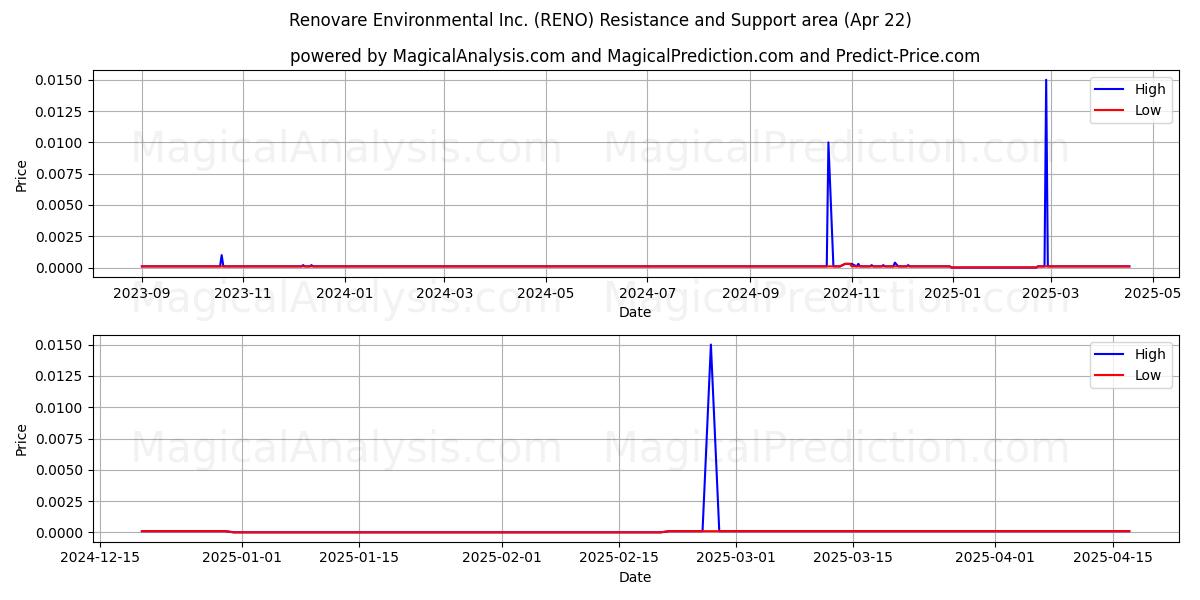The width and height of the screenshot is (1200, 600).
Task: Click the 2025-04-01 label on bottom chart
Action: 996,558
